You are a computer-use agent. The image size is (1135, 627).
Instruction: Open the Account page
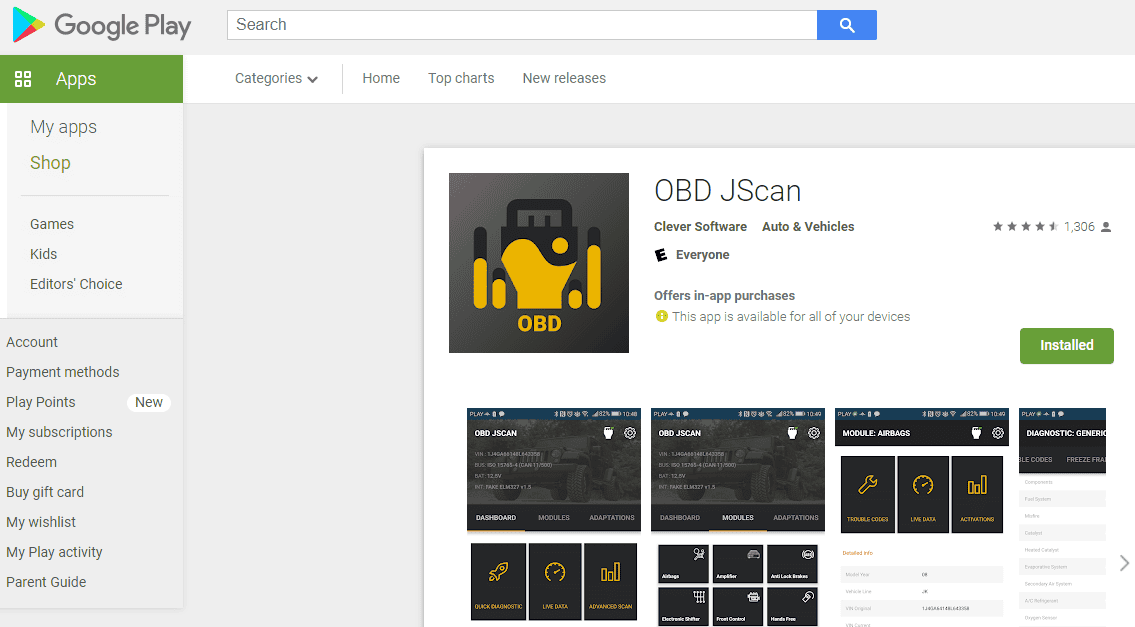(x=32, y=342)
